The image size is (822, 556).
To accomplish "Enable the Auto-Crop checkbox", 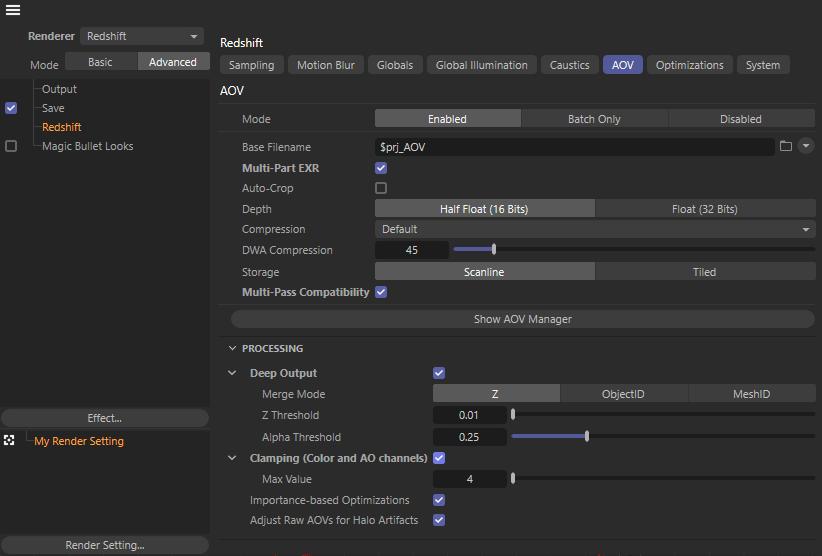I will (381, 188).
